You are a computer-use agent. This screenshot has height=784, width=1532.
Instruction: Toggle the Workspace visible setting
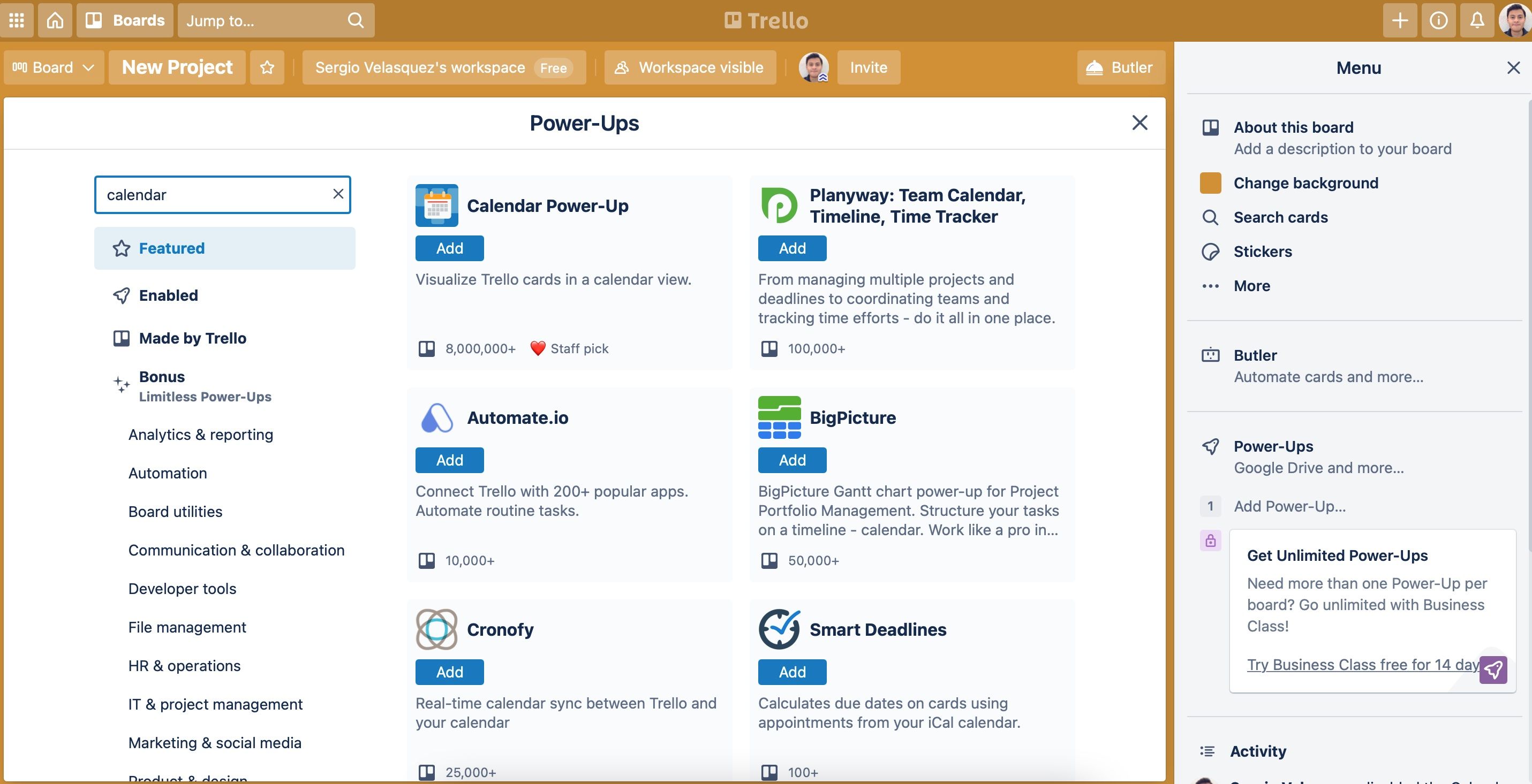click(x=690, y=67)
